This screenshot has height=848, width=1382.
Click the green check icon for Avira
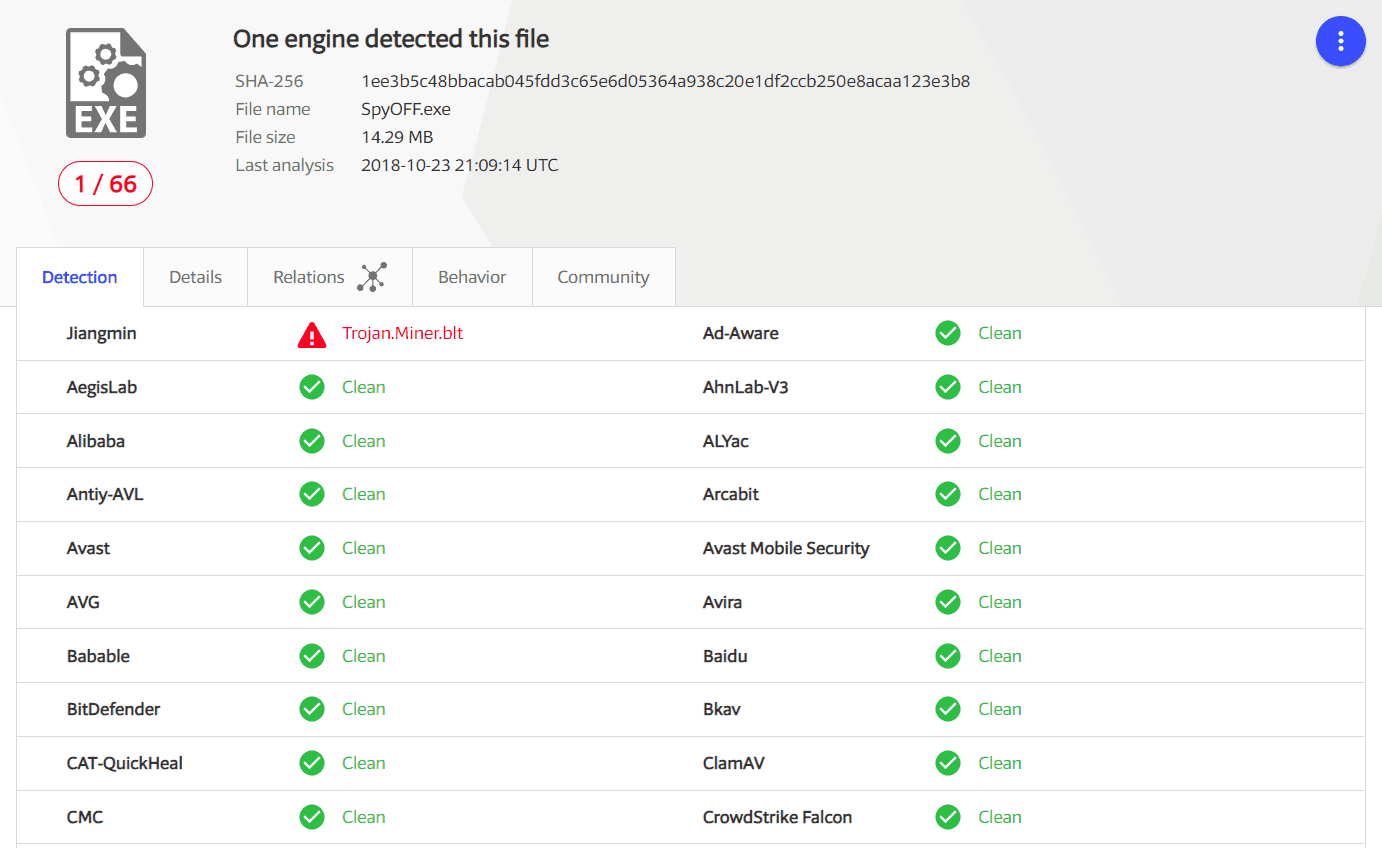pos(948,602)
